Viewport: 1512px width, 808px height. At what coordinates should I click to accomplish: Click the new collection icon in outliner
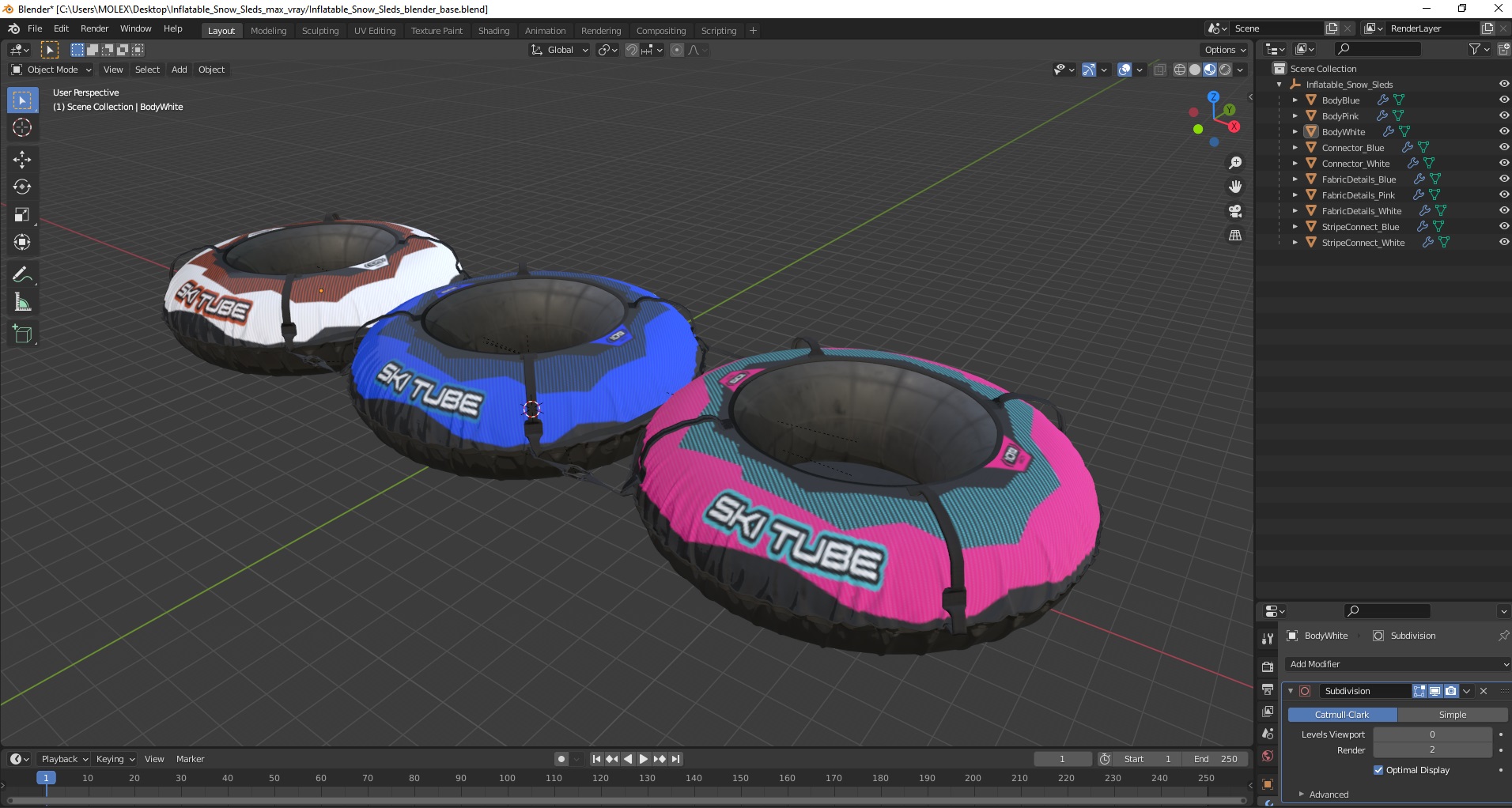tap(1503, 49)
